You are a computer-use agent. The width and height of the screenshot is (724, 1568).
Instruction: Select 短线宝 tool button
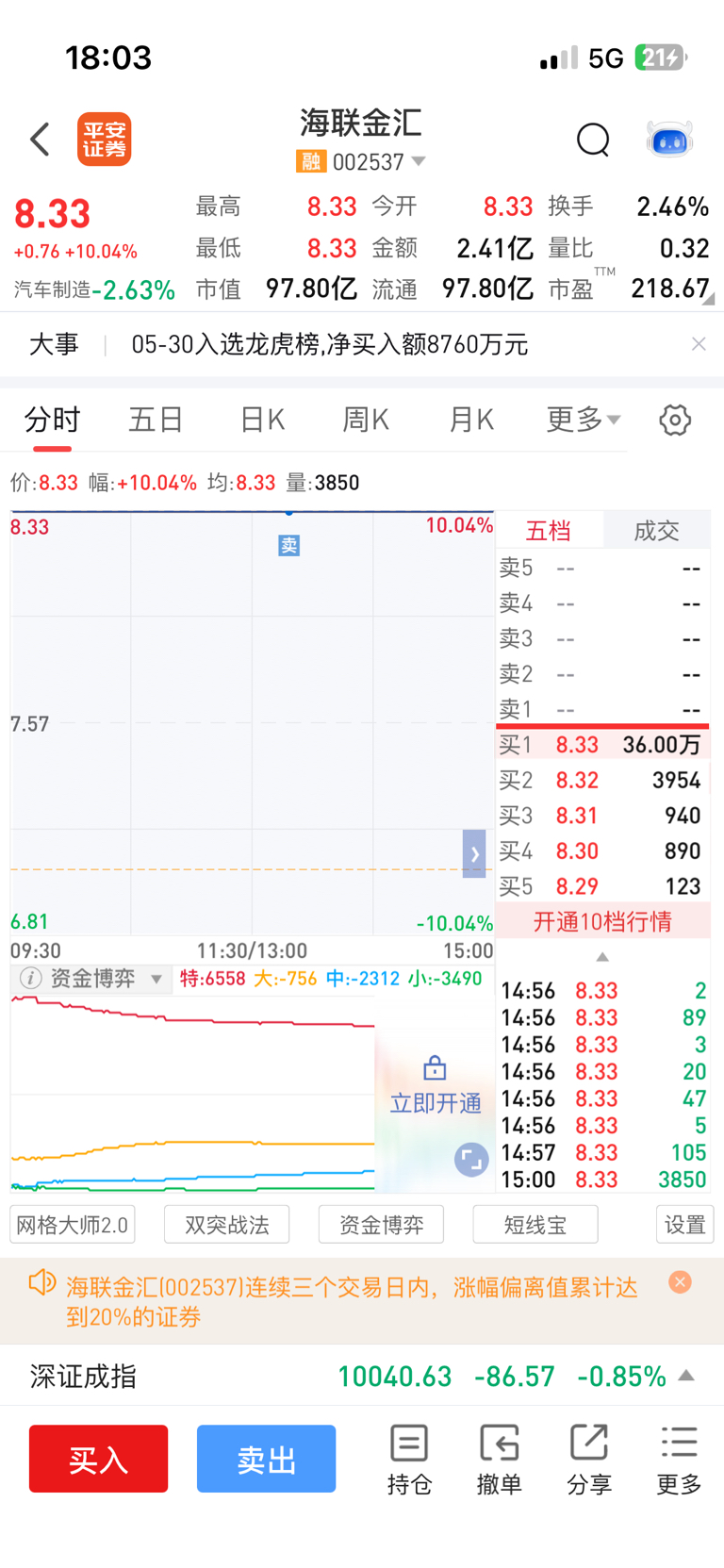(x=535, y=1225)
